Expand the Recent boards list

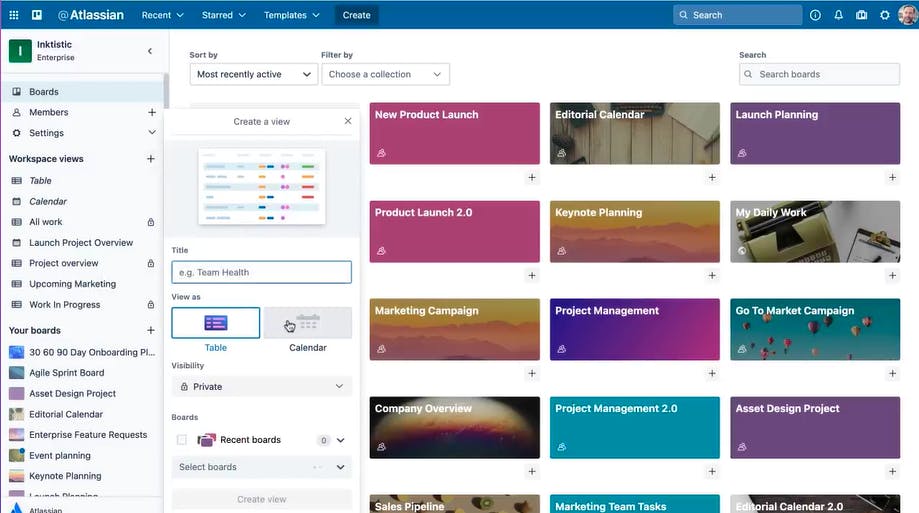341,440
